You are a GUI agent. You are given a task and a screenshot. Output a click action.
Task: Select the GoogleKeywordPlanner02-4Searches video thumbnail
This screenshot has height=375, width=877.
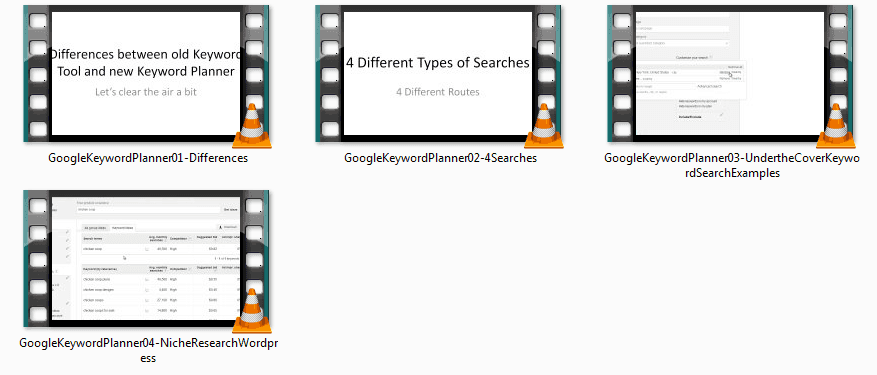438,74
